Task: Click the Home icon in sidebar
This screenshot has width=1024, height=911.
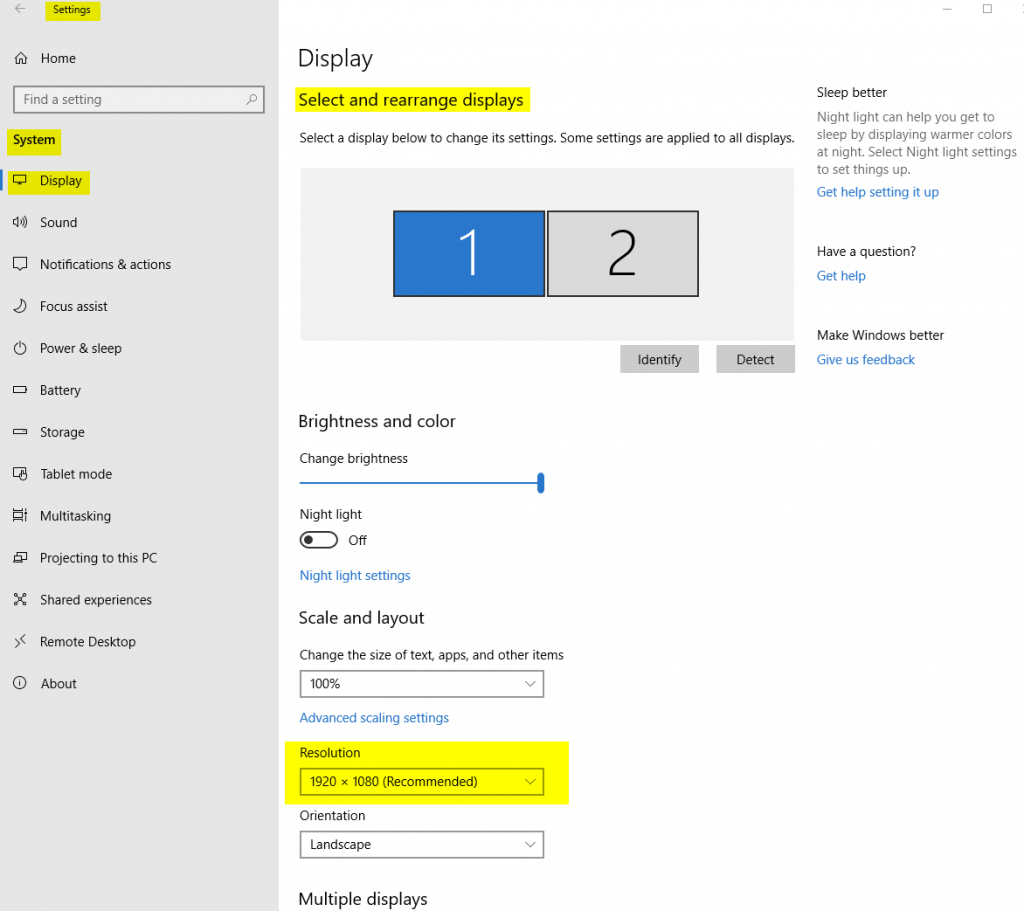Action: (20, 59)
